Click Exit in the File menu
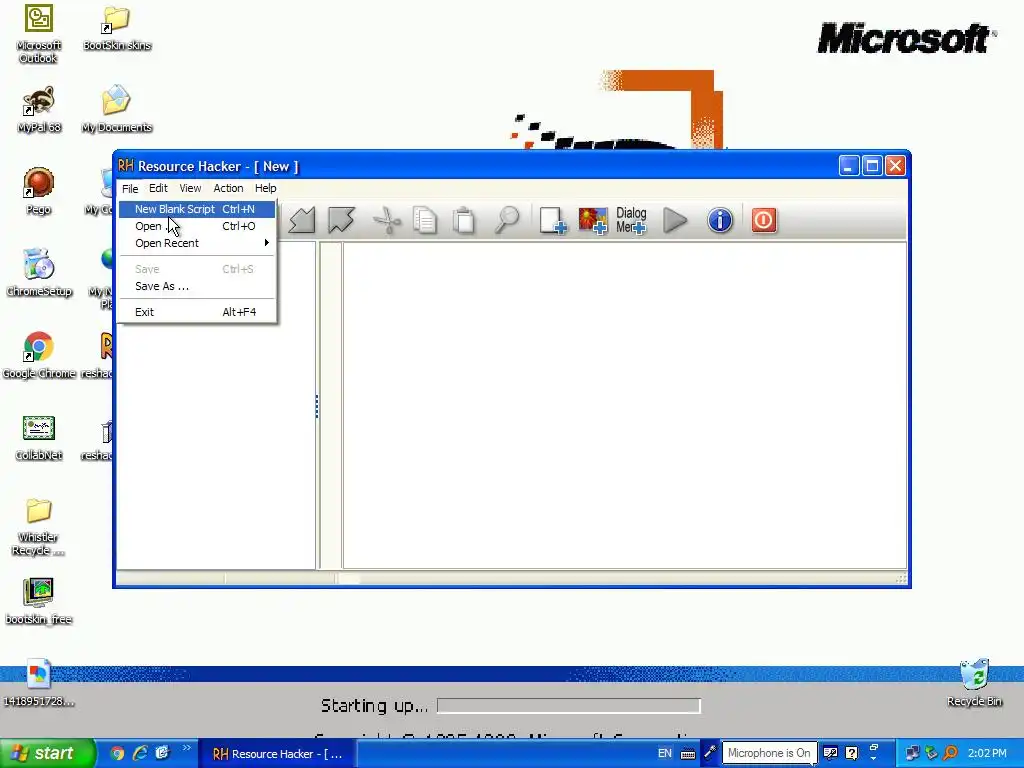 197,312
